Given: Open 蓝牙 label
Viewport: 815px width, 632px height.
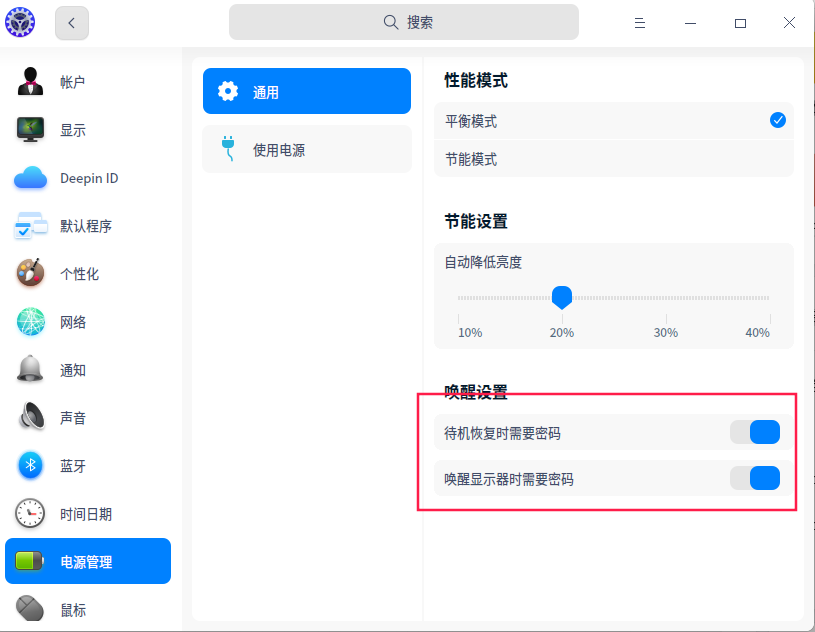Looking at the screenshot, I should tap(73, 466).
